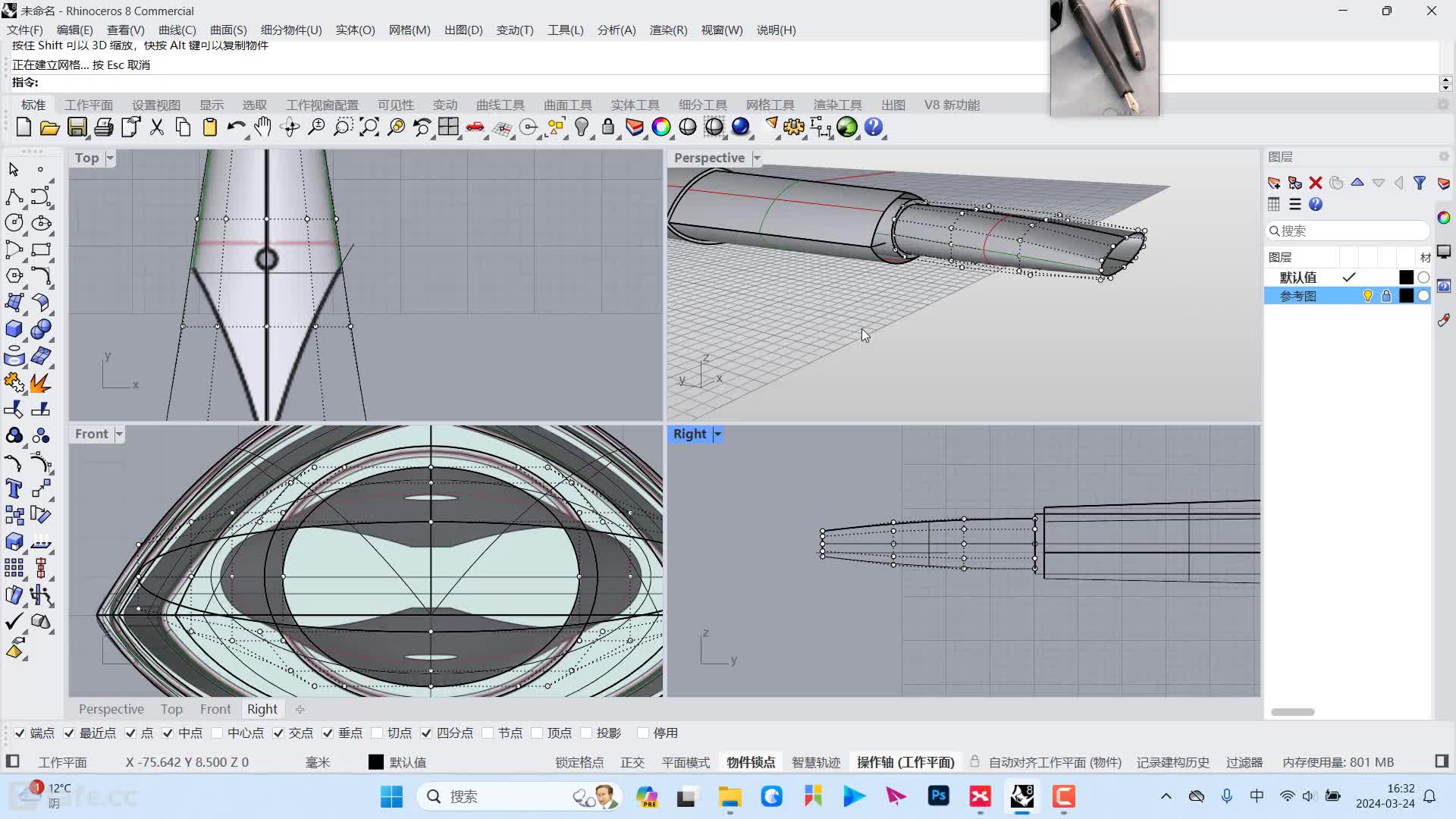1456x819 pixels.
Task: Click the light bulb Hide objects icon
Action: [x=582, y=127]
